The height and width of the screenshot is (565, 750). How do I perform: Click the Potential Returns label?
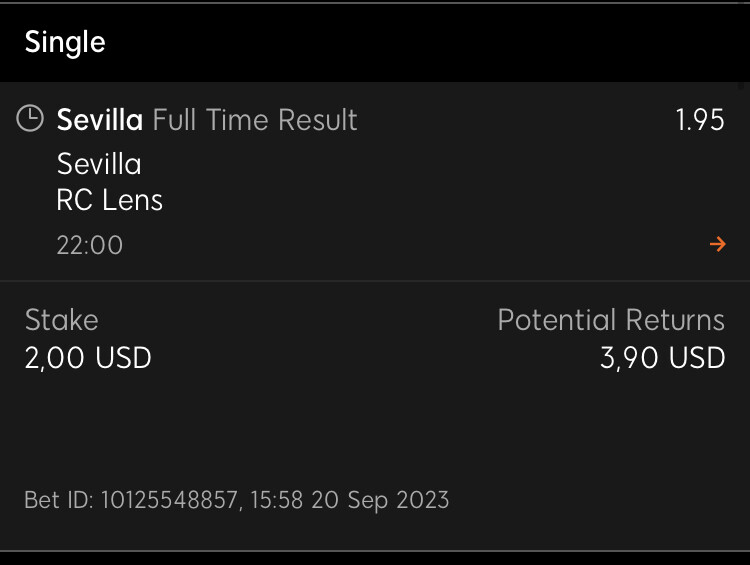(x=611, y=320)
